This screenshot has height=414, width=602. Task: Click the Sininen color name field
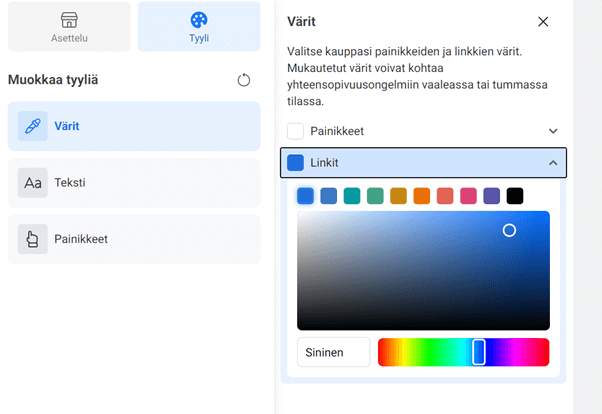(334, 352)
